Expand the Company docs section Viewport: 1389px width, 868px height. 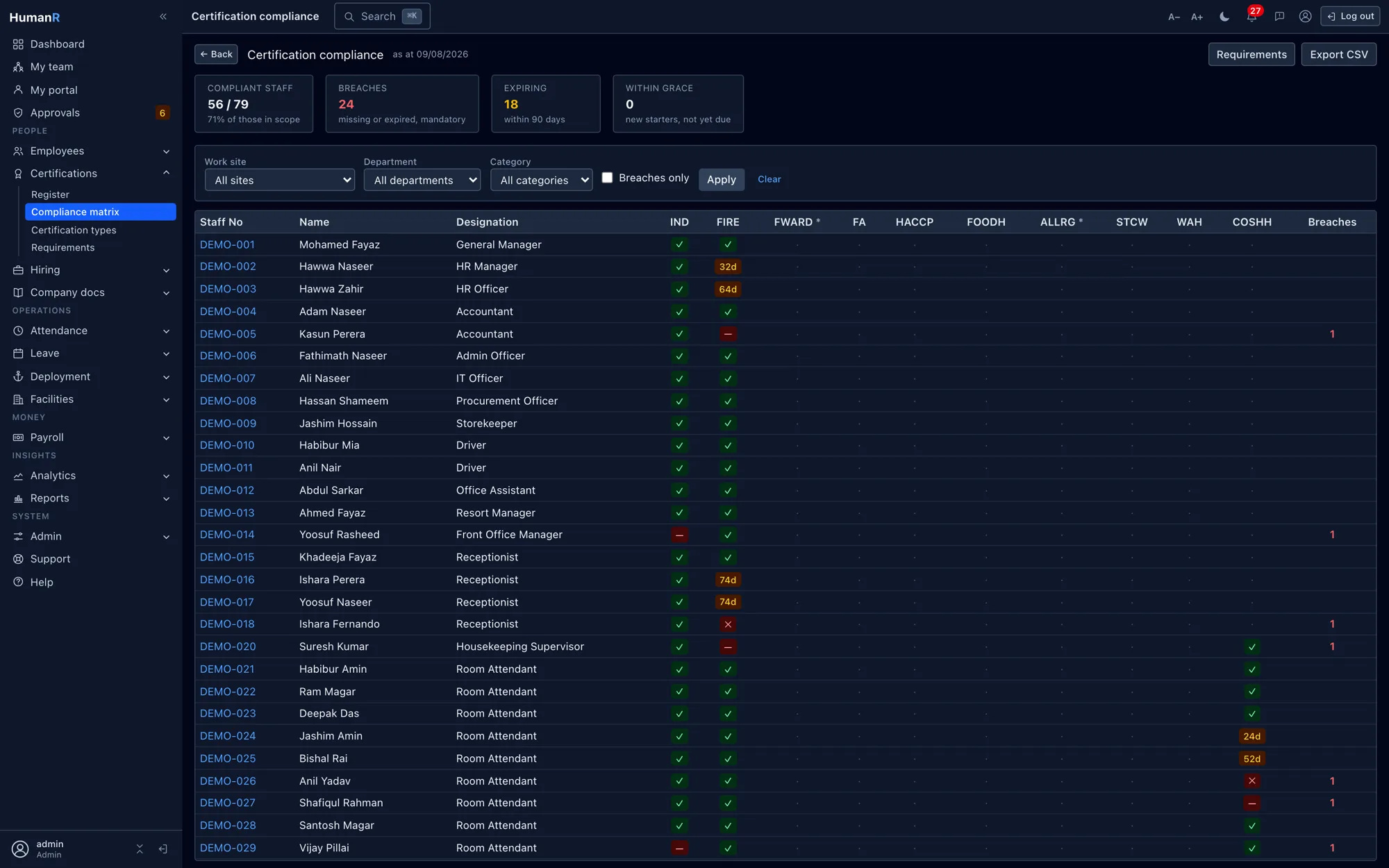91,292
